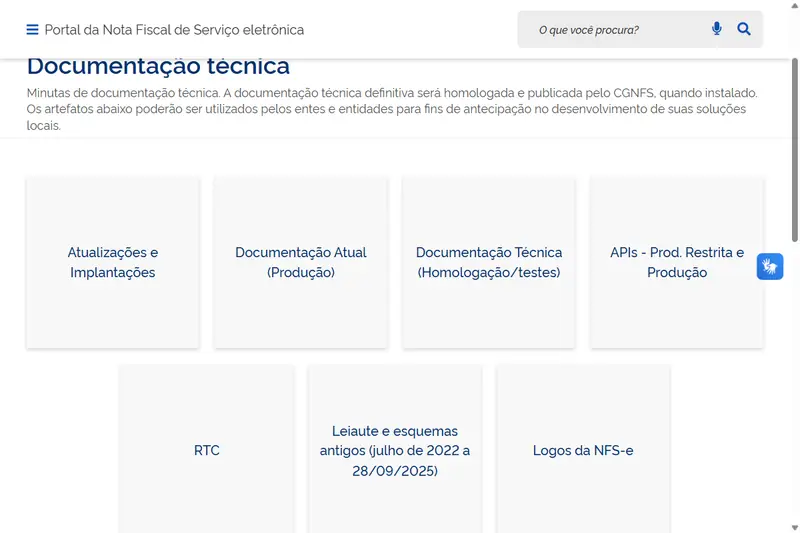Click the 'Documentação técnica' heading
This screenshot has height=533, width=800.
point(158,66)
